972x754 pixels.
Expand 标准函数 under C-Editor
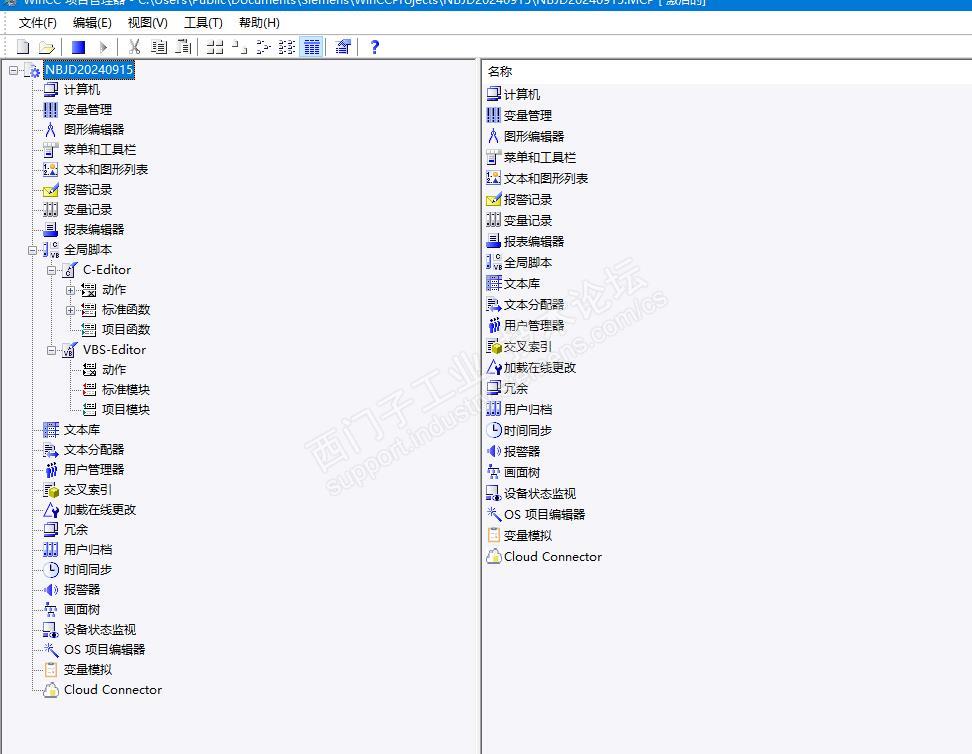pyautogui.click(x=71, y=310)
